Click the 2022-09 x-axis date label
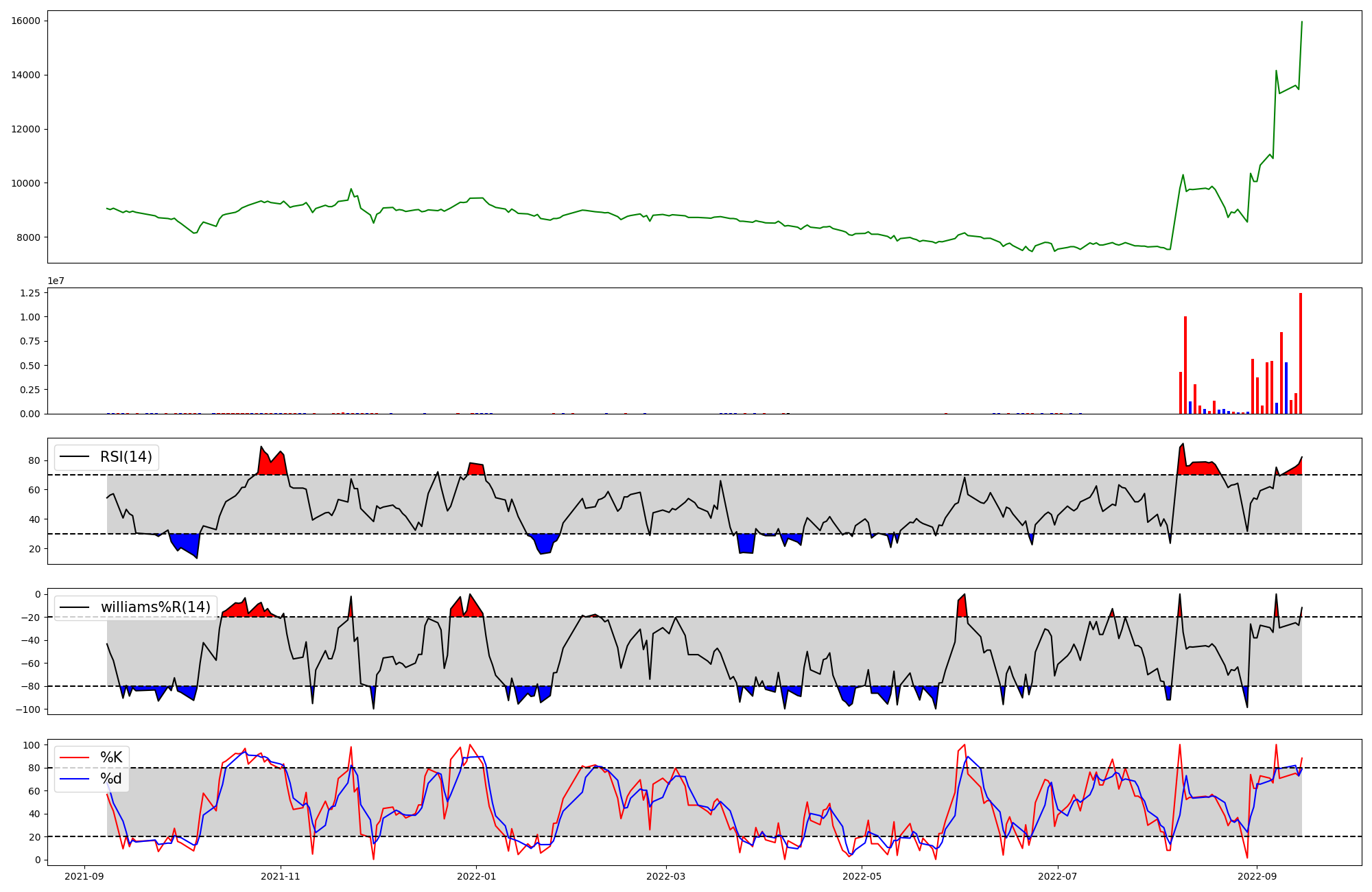Image resolution: width=1372 pixels, height=892 pixels. 1257,876
